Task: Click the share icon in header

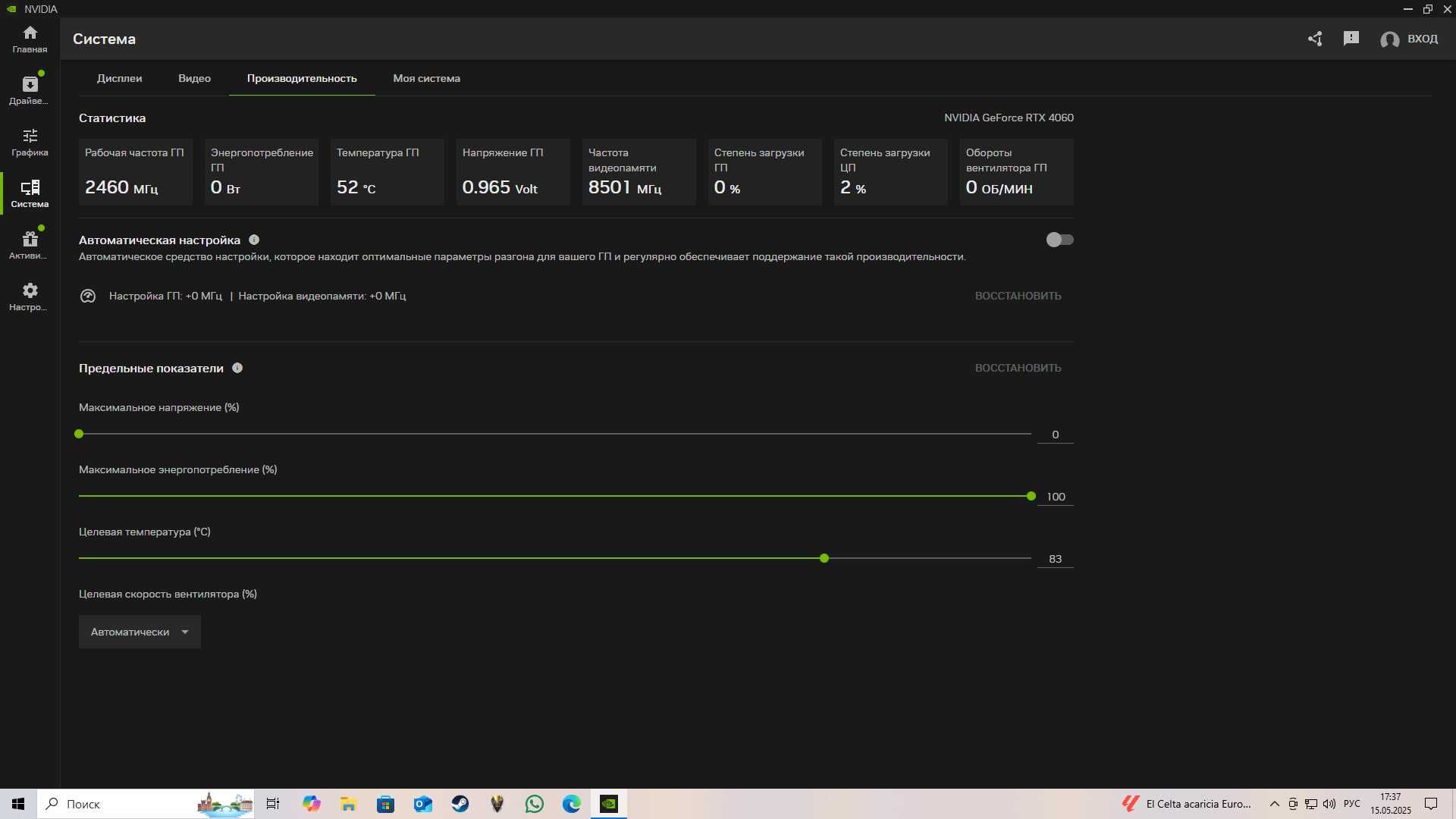Action: pyautogui.click(x=1315, y=39)
